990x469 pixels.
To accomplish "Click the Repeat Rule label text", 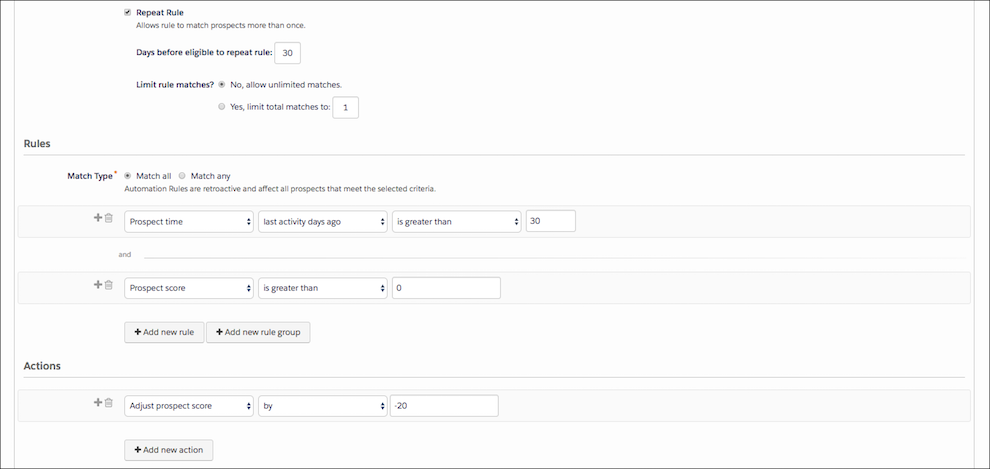I will tap(160, 13).
